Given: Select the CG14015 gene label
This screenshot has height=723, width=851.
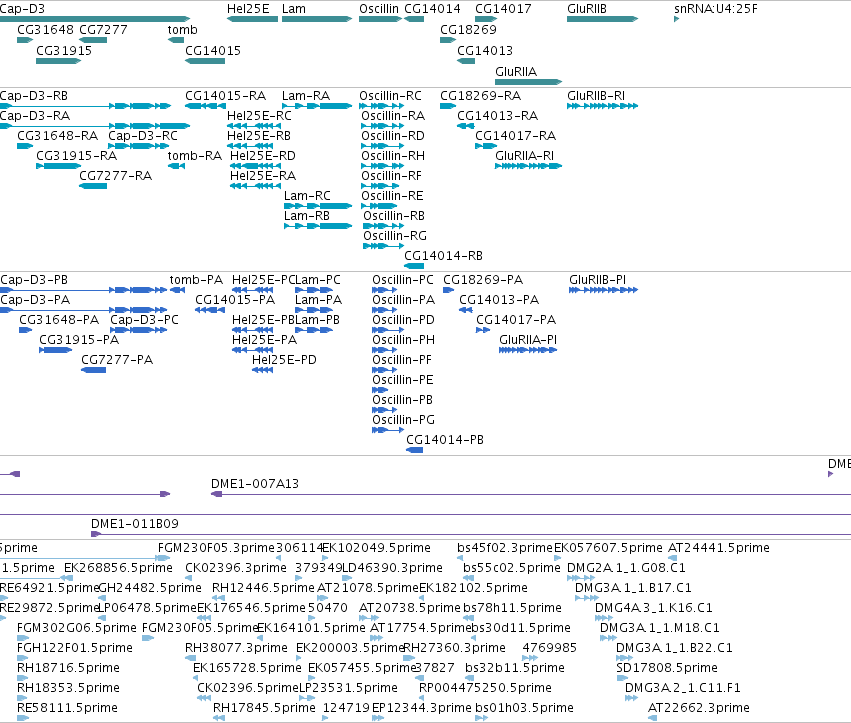Looking at the screenshot, I should click(213, 51).
